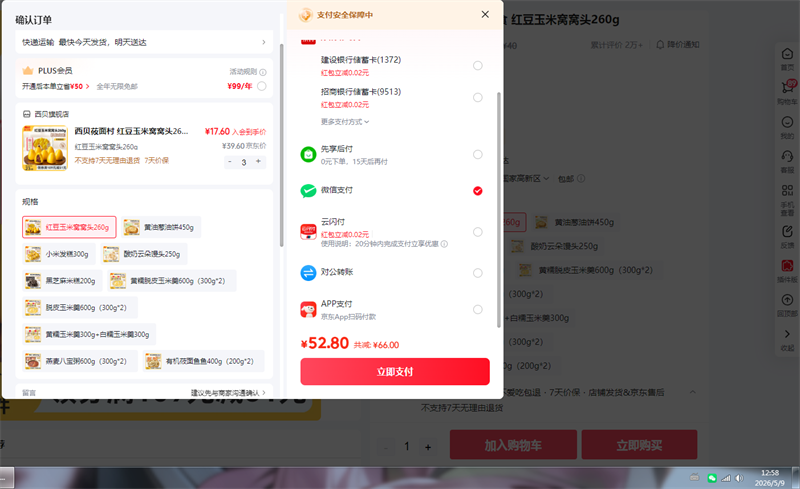Open the feedback edit icon
The image size is (800, 489).
(x=787, y=231)
